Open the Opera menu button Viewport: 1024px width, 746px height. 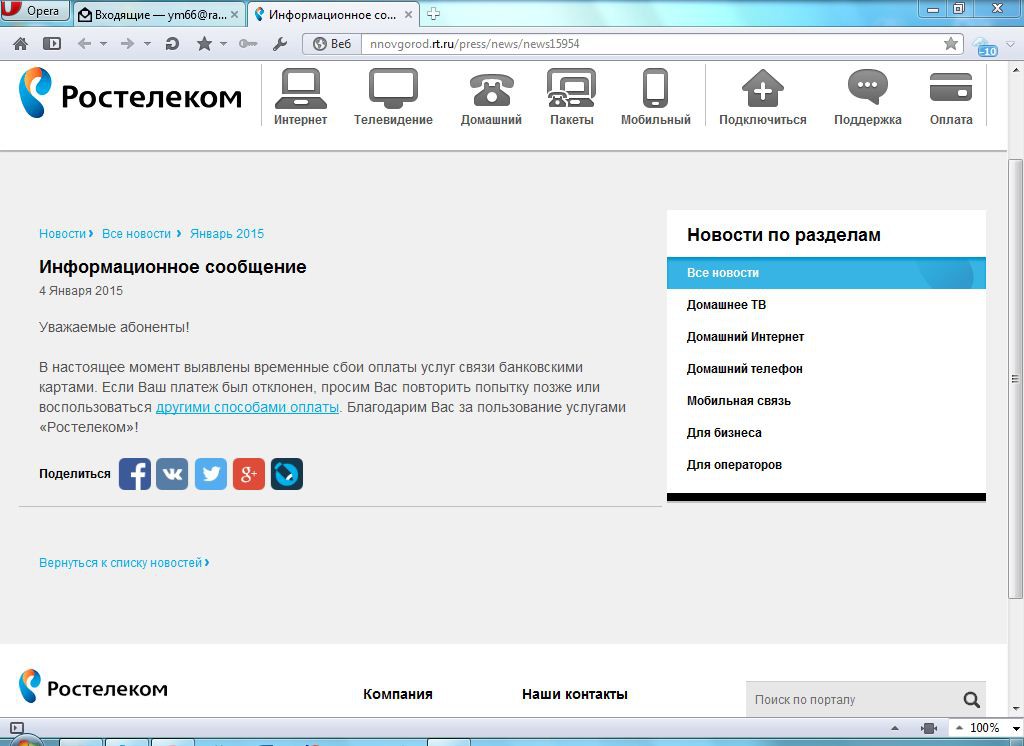coord(34,10)
